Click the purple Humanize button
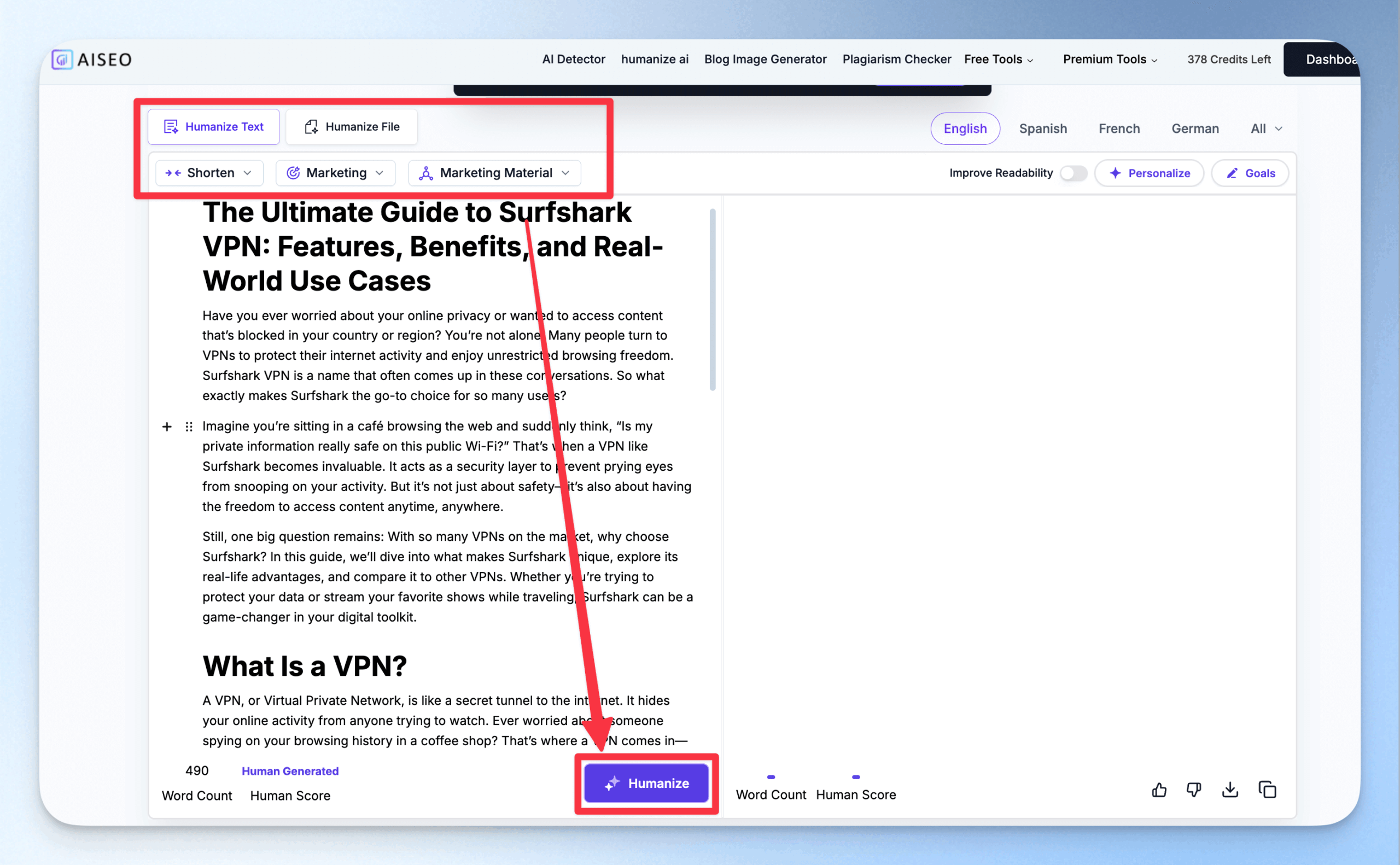 point(646,783)
